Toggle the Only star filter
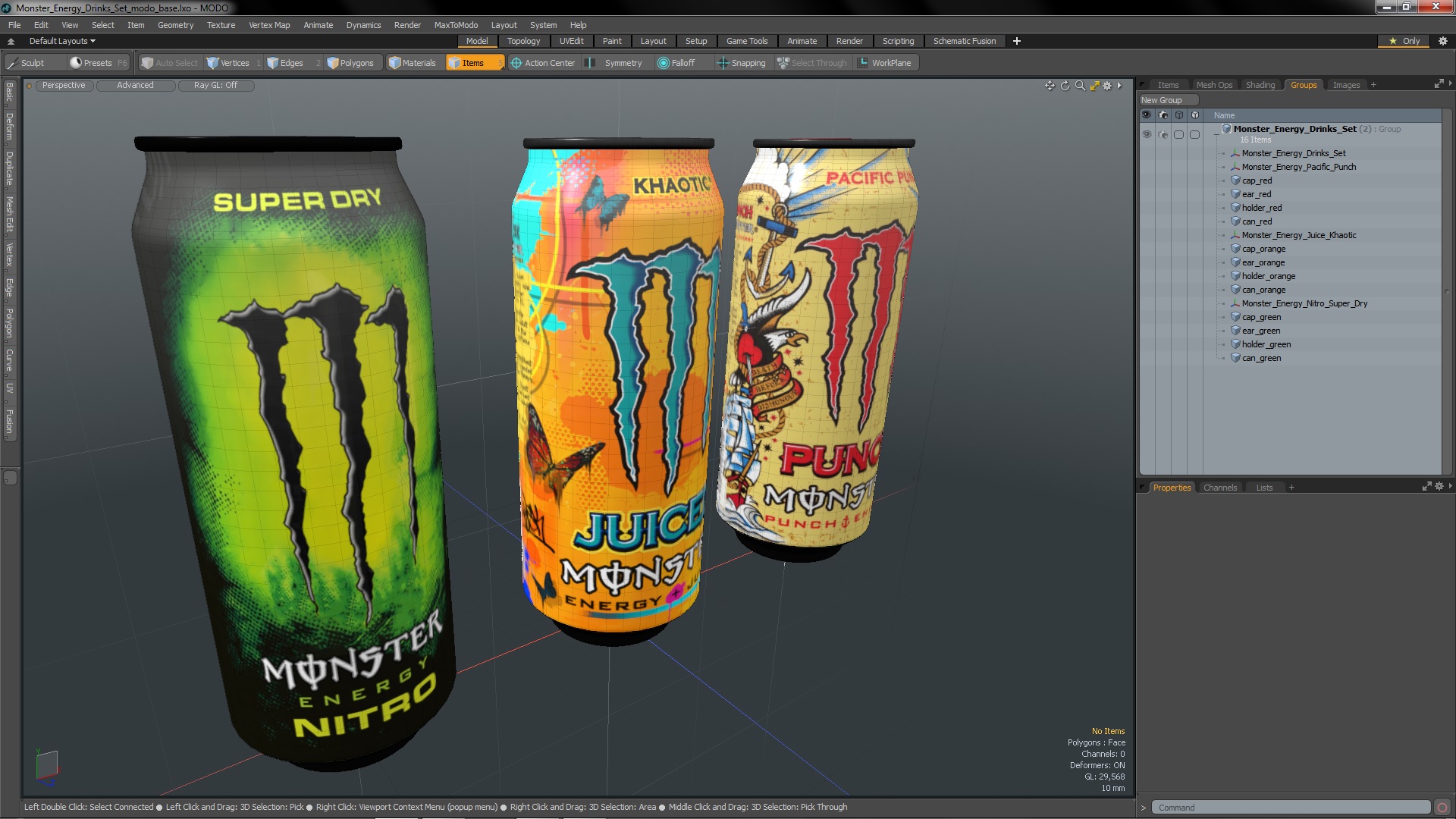This screenshot has height=819, width=1456. coord(1404,41)
